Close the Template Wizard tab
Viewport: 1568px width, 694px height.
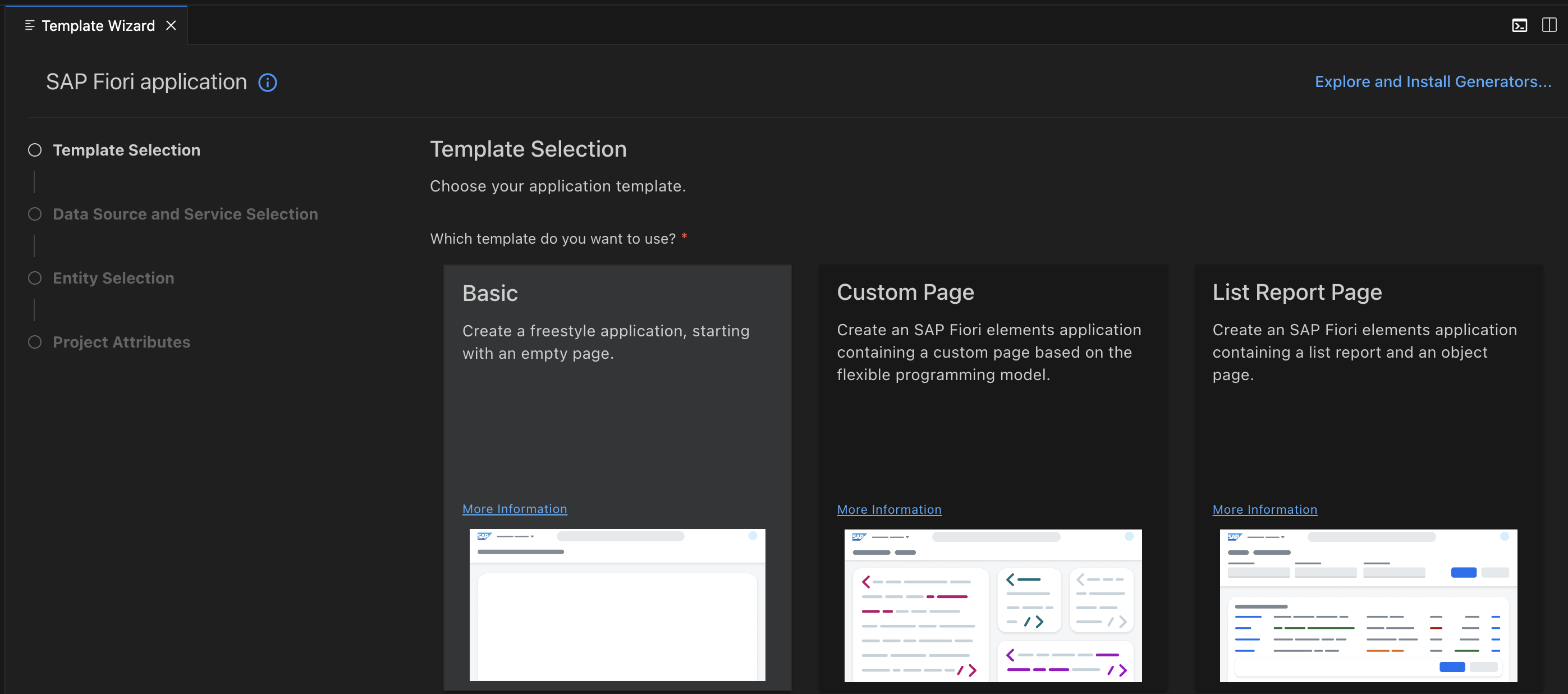click(171, 25)
